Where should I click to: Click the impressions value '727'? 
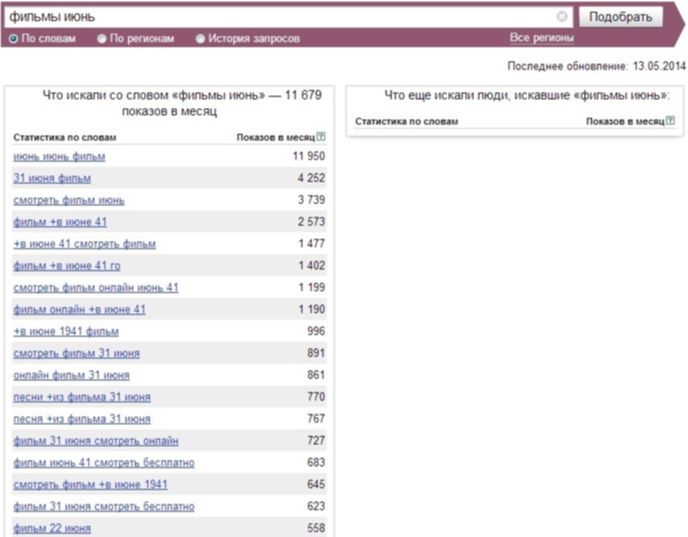(x=316, y=440)
